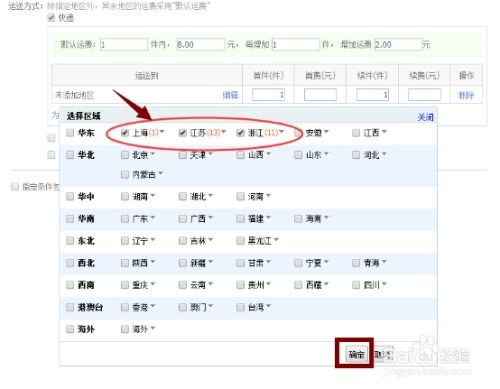
Task: Check the 广西 checkbox
Action: (182, 219)
